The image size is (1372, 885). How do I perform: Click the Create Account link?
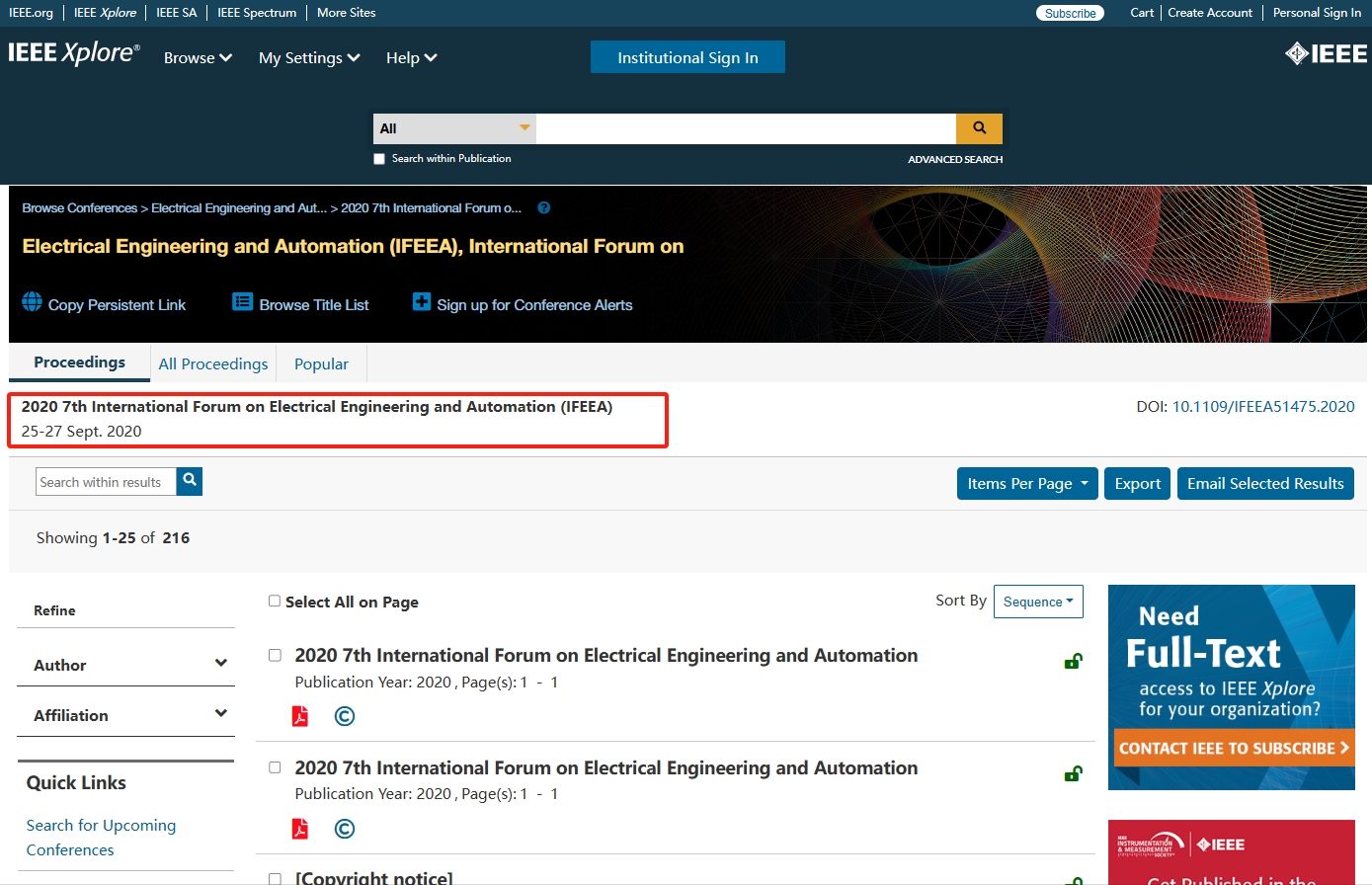[1210, 13]
